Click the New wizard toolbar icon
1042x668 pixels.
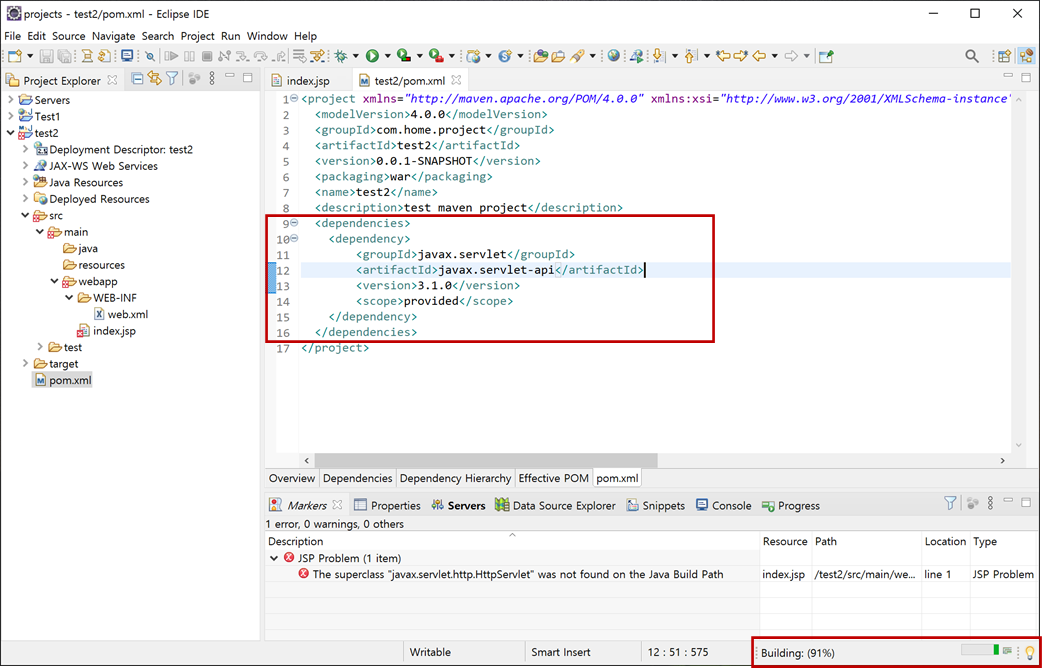15,56
